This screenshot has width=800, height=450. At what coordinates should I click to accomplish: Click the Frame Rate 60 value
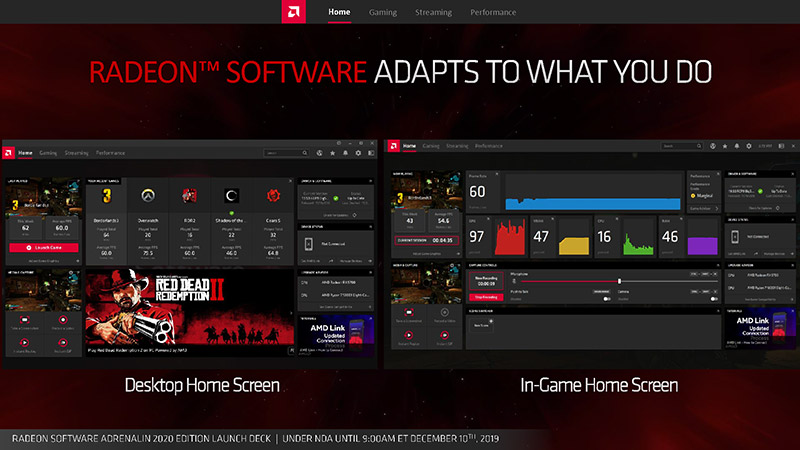(478, 192)
